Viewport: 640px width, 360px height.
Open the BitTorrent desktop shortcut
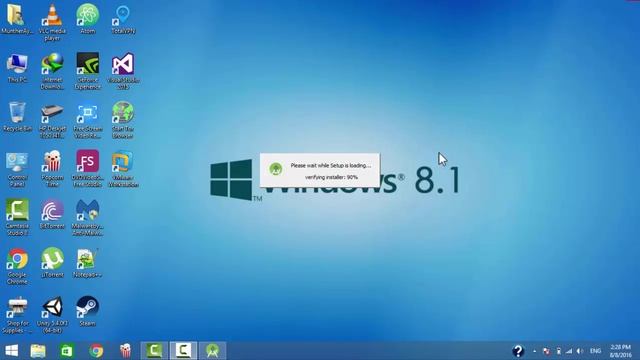(52, 214)
